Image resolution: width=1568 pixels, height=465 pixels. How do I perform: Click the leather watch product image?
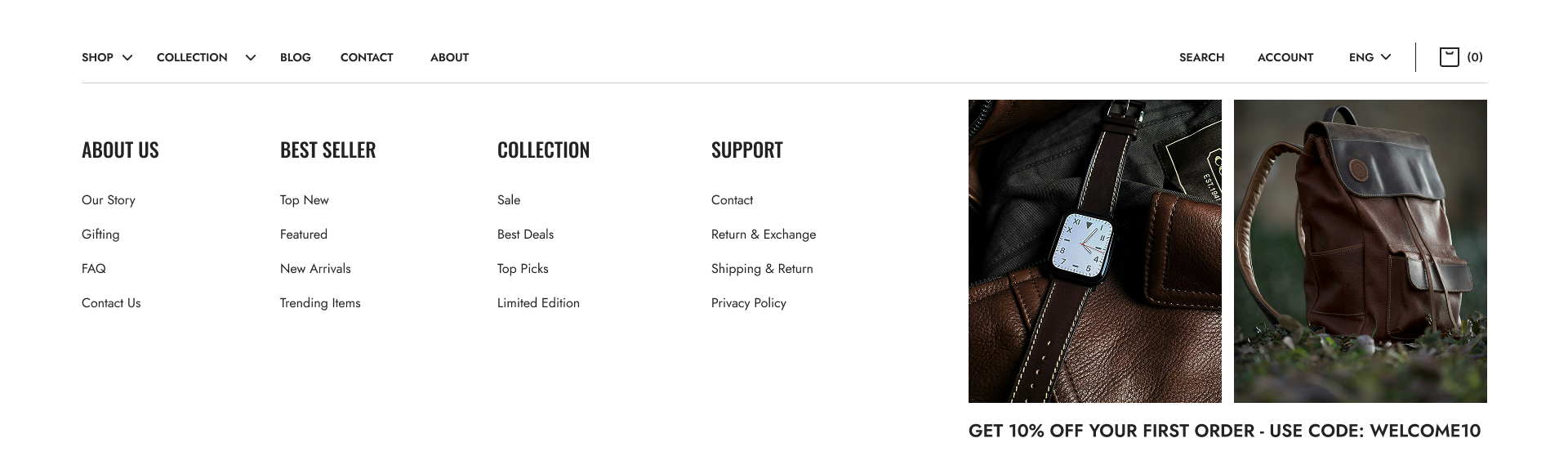point(1095,251)
